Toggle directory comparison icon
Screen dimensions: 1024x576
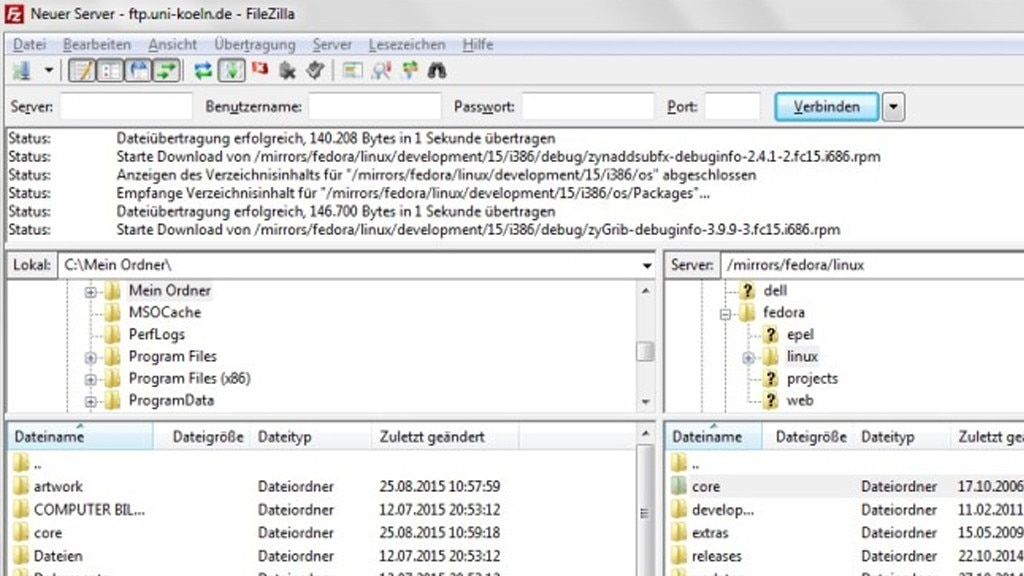click(x=381, y=71)
